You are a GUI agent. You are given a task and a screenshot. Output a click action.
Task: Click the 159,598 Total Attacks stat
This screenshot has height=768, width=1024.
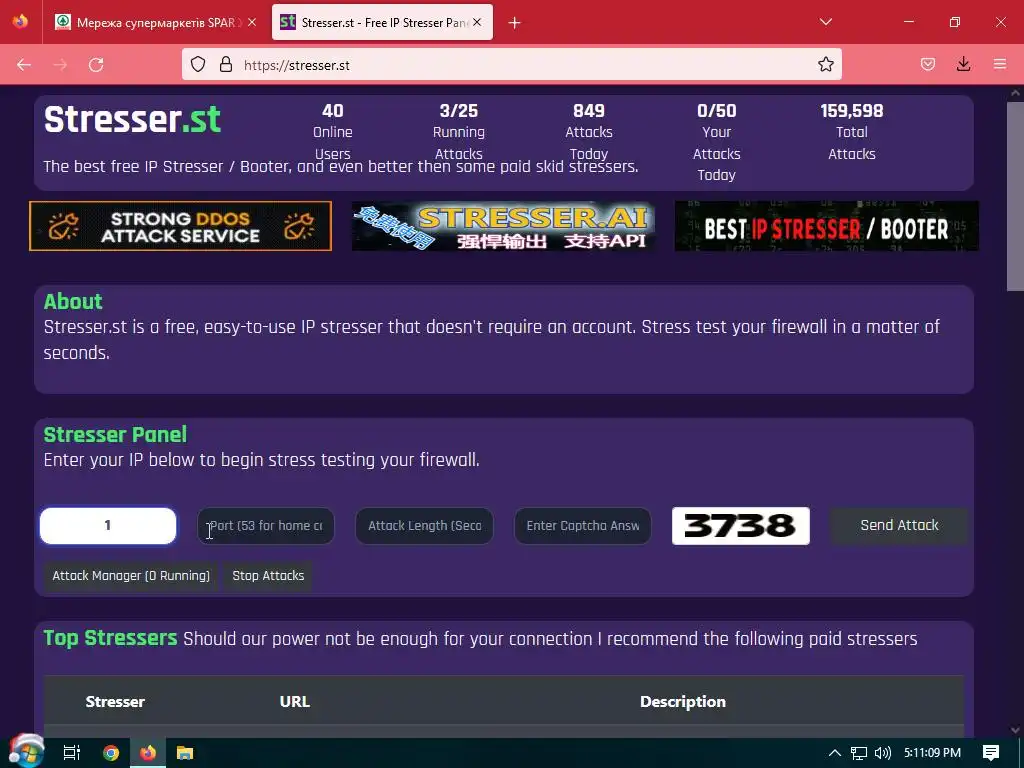tap(852, 131)
